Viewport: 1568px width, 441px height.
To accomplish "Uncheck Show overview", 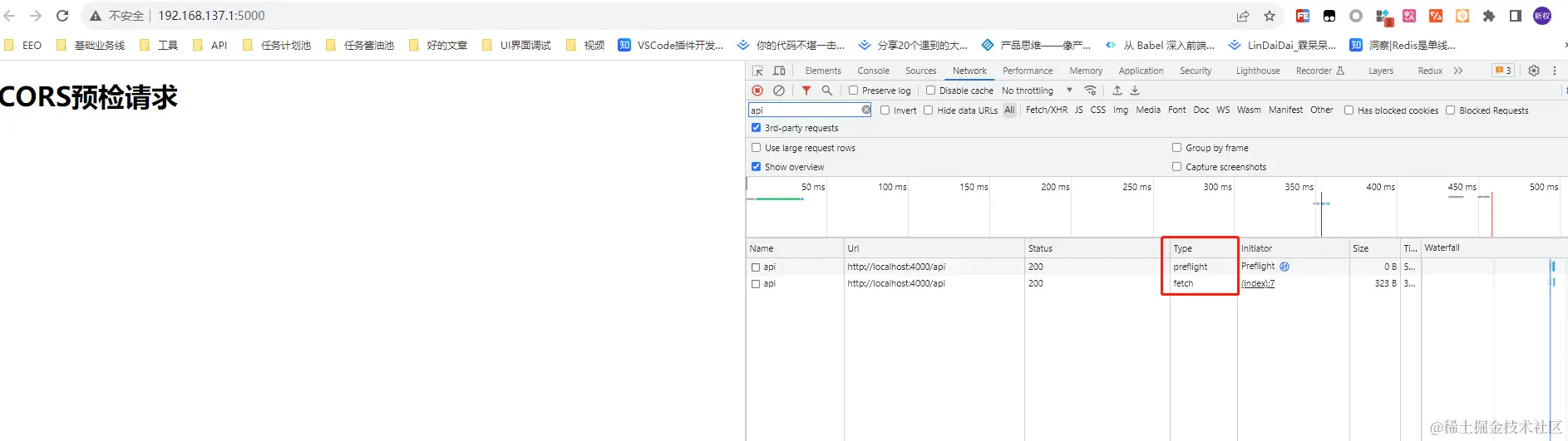I will [756, 167].
